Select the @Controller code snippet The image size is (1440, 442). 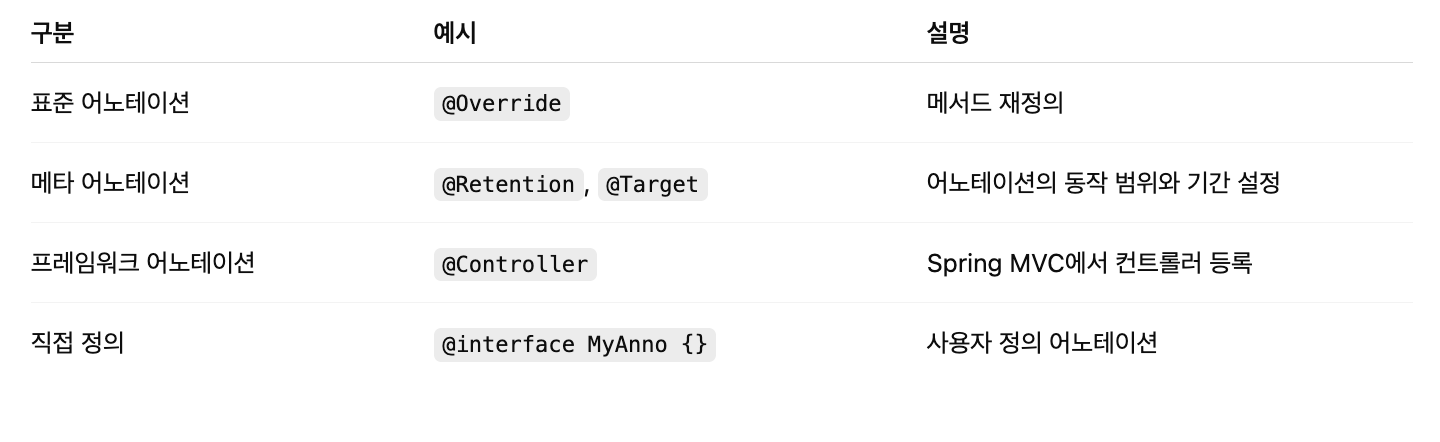(x=515, y=264)
